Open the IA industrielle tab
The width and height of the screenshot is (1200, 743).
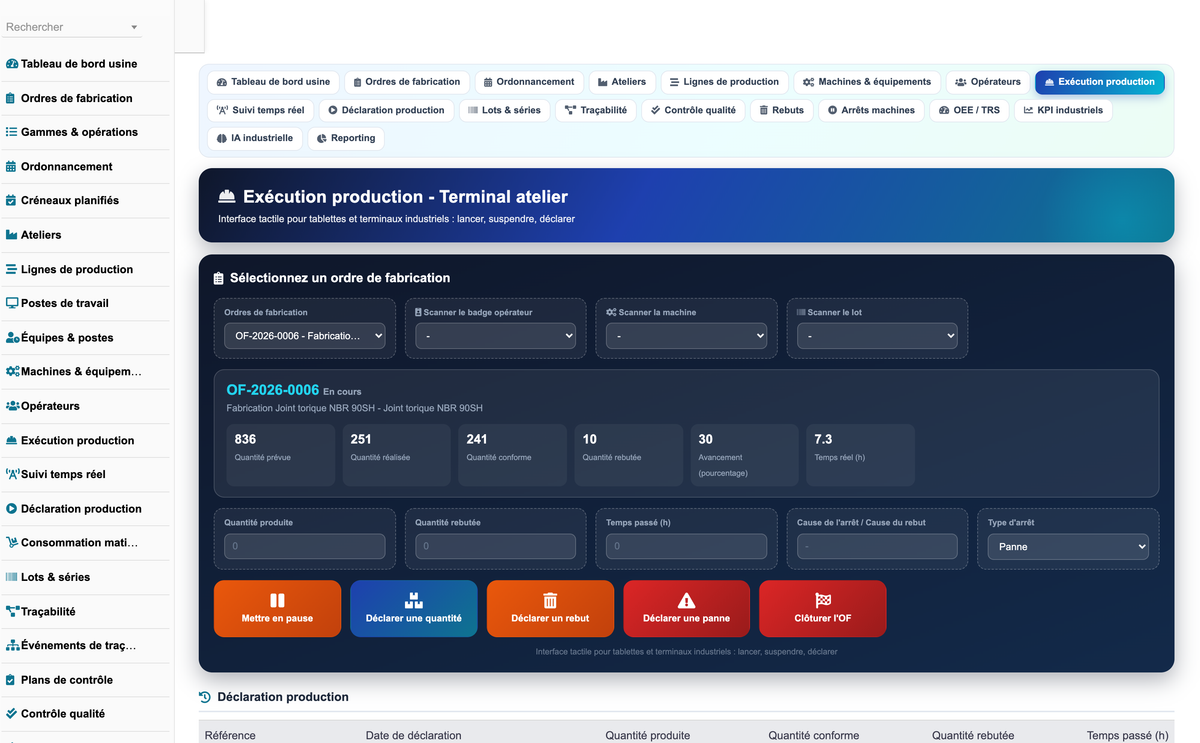255,138
